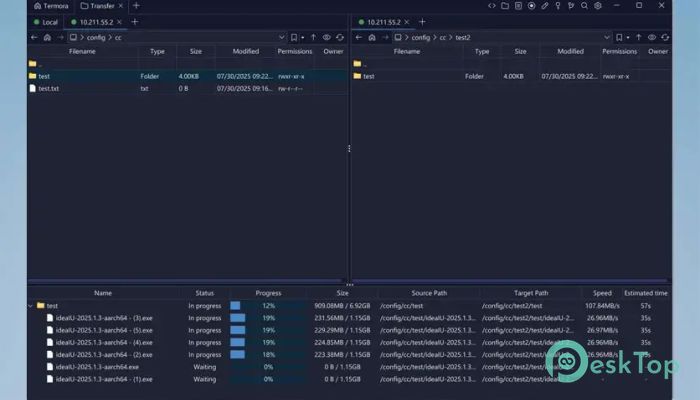Go back in the left file panel
This screenshot has width=700, height=400.
click(x=34, y=38)
